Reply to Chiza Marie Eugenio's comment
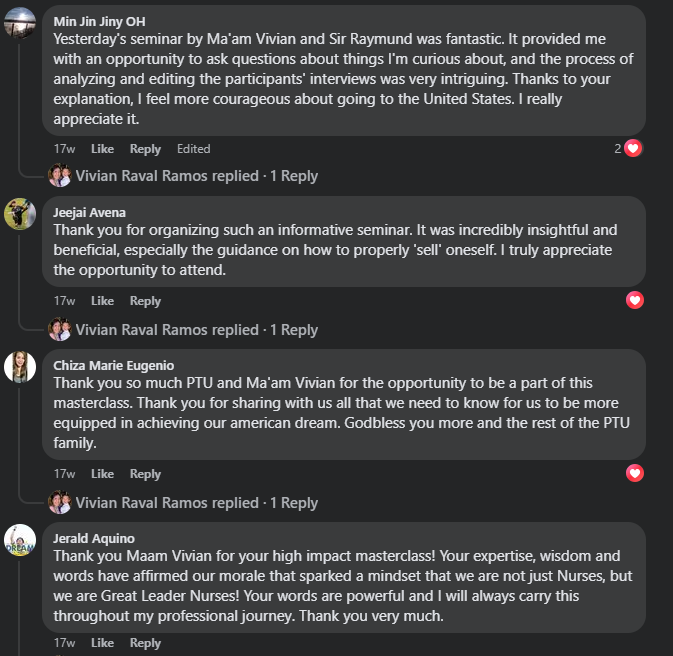Screen dimensions: 673x656 click(145, 474)
